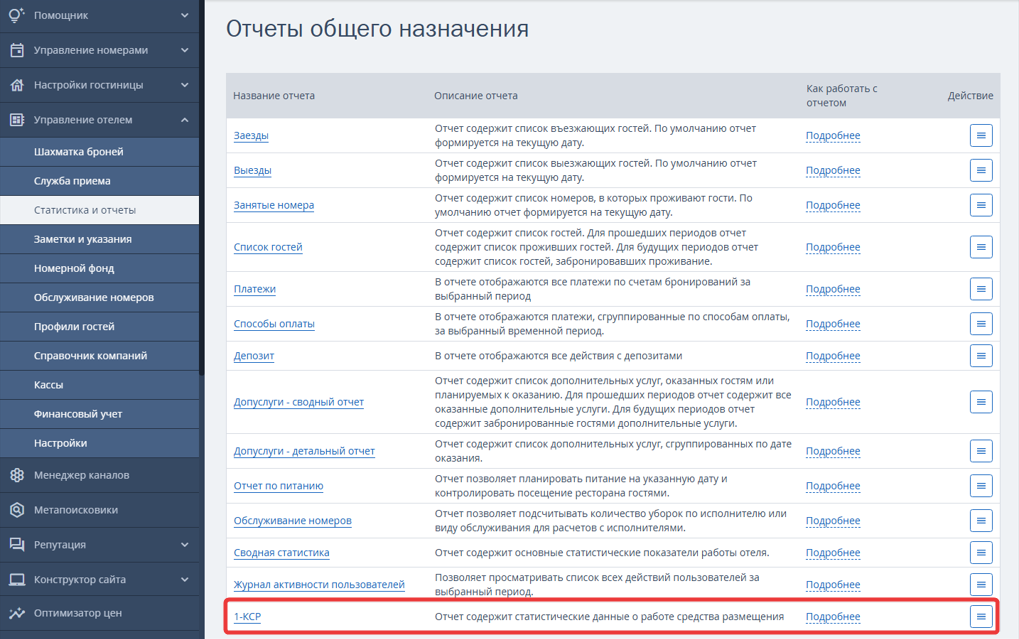Open Профили гостей menu item
1019x639 pixels.
(99, 326)
